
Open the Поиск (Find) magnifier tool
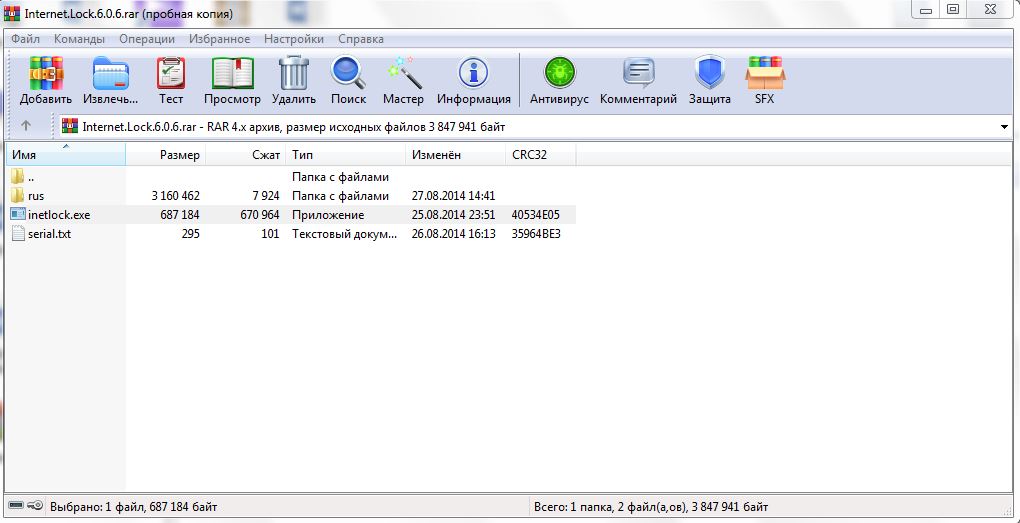click(348, 76)
